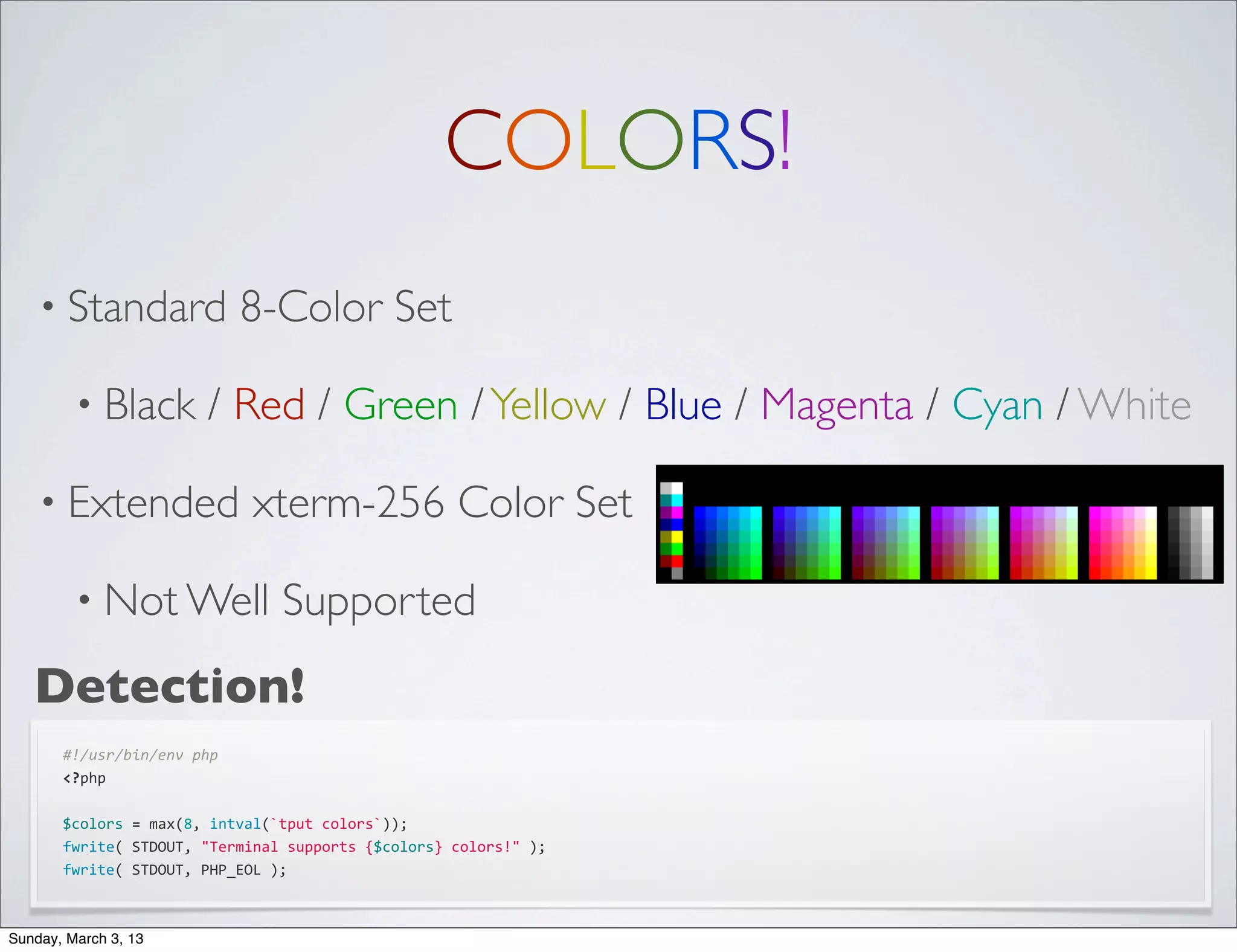1237x952 pixels.
Task: Click the red-colored word 'Red'
Action: coord(269,405)
